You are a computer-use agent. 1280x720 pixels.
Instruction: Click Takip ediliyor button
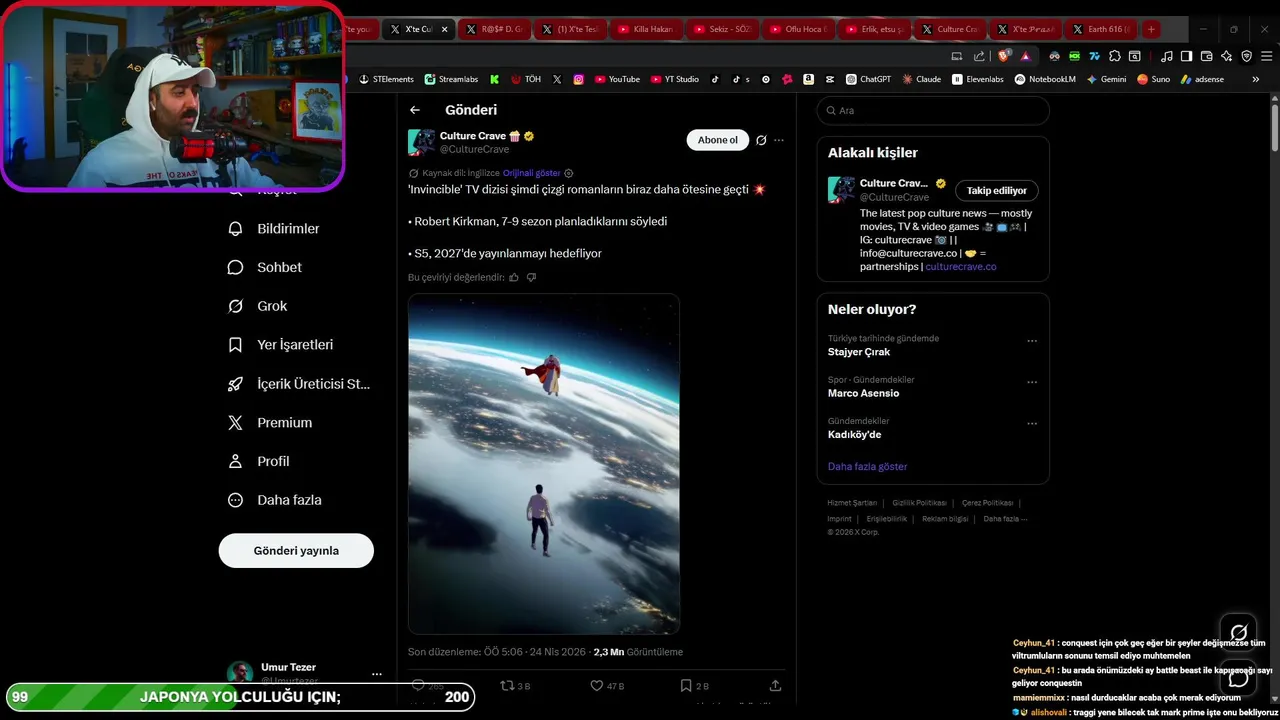(997, 190)
